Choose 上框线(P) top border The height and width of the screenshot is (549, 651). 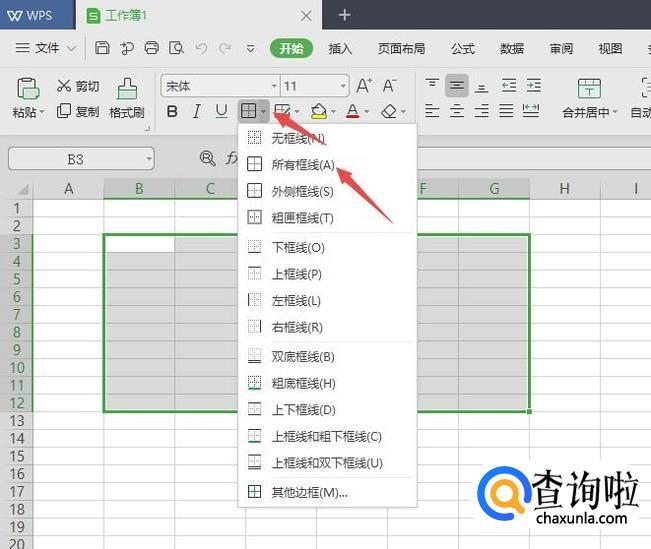pyautogui.click(x=328, y=274)
